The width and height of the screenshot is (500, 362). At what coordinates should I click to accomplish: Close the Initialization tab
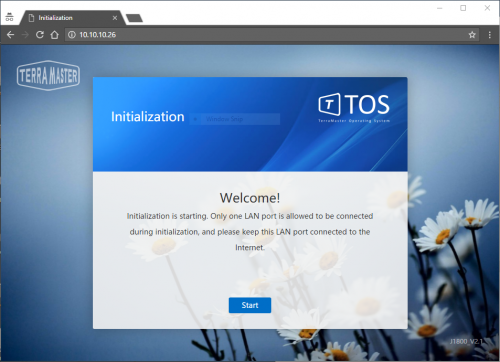[115, 18]
